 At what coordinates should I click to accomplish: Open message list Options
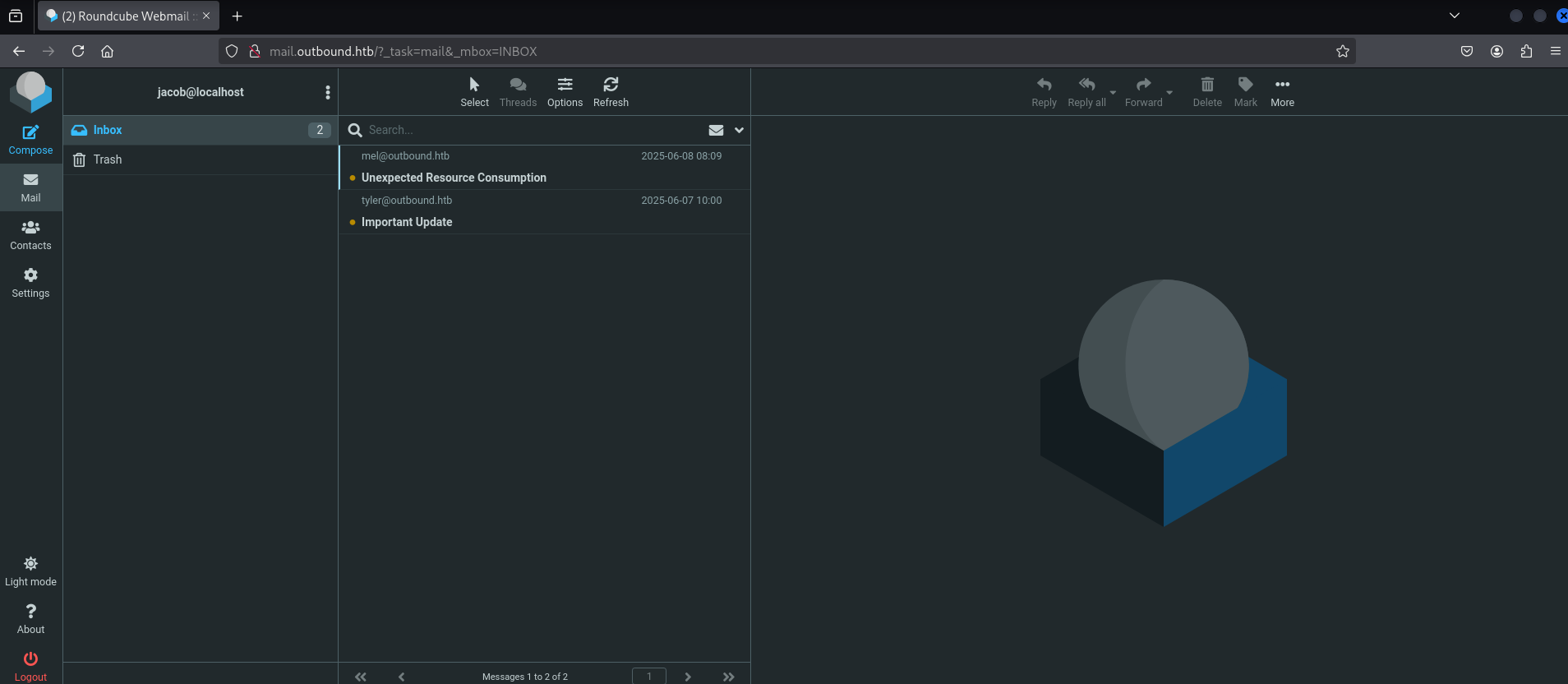tap(565, 92)
